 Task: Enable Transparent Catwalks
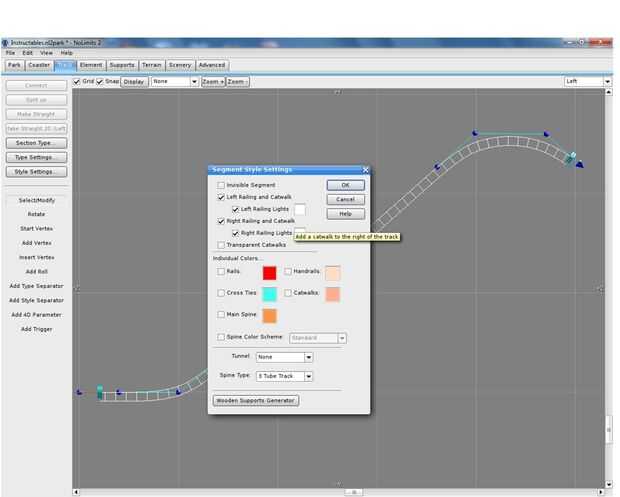point(221,245)
